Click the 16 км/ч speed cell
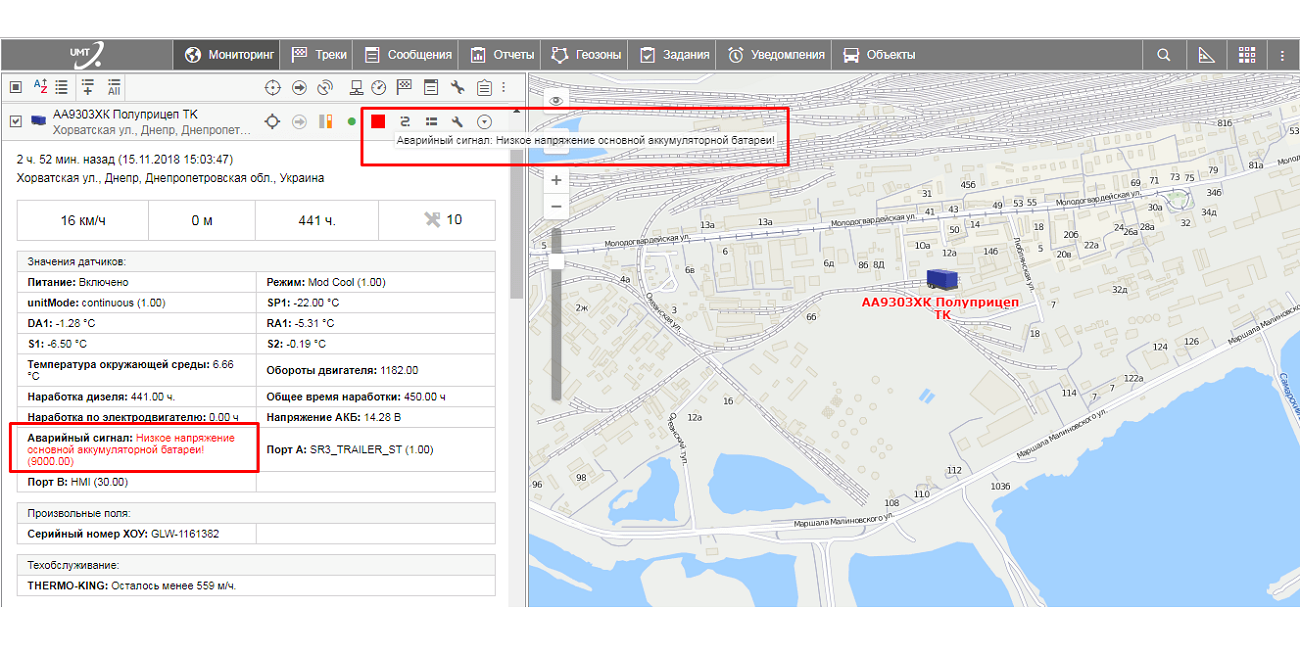Image resolution: width=1300 pixels, height=655 pixels. point(82,220)
